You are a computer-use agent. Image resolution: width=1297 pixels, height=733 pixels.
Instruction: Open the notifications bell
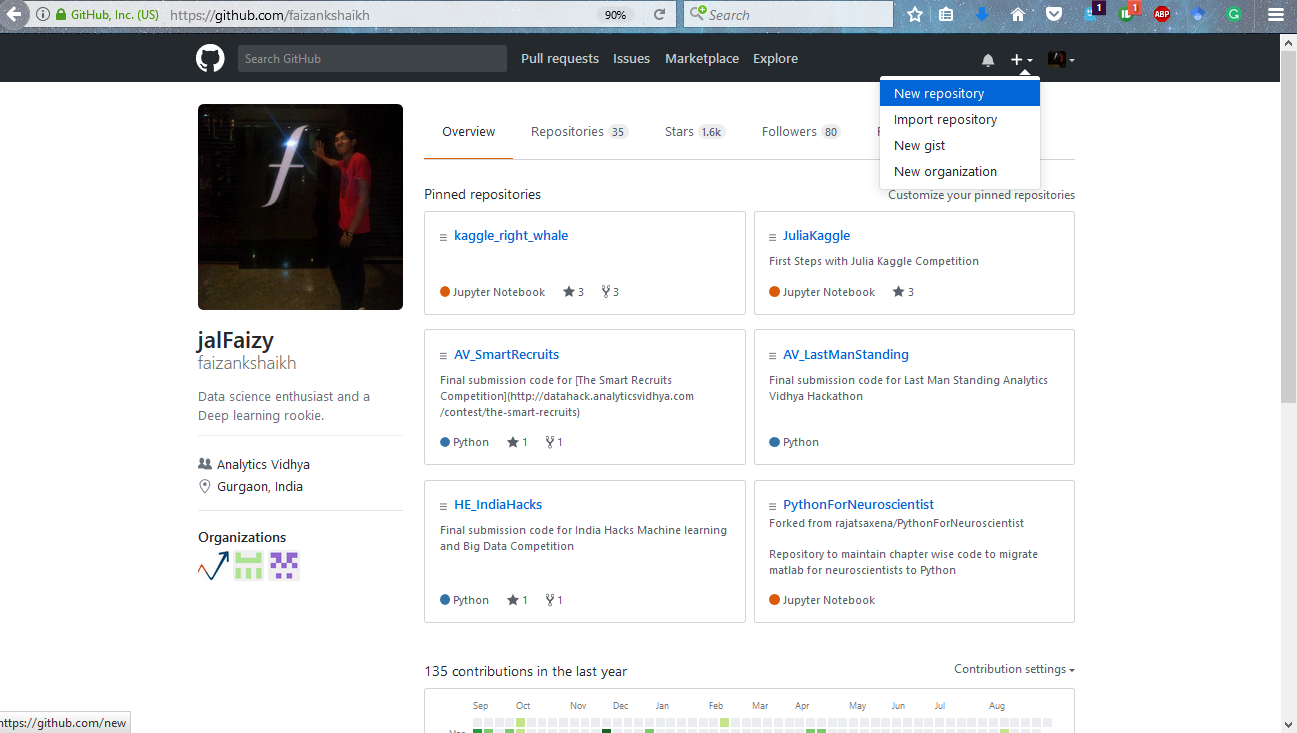988,60
